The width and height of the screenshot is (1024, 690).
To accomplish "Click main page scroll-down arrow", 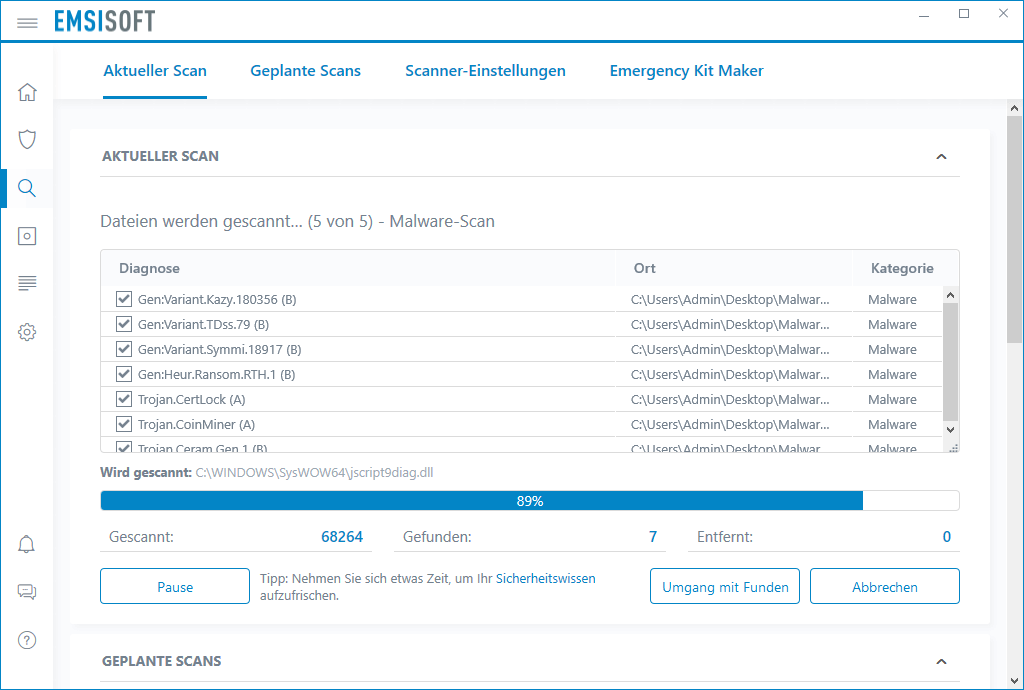I will (x=1014, y=680).
